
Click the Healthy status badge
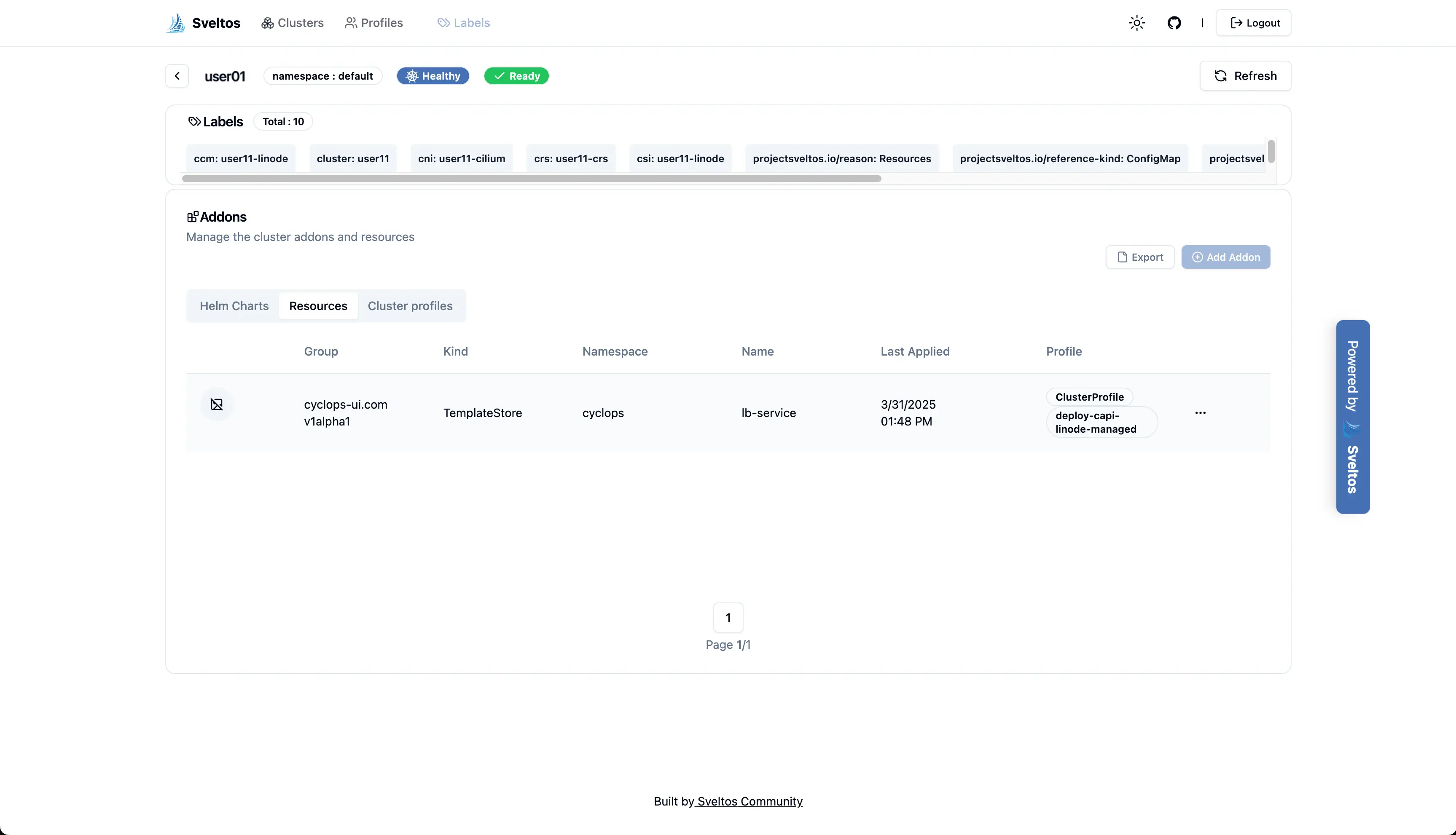[433, 76]
